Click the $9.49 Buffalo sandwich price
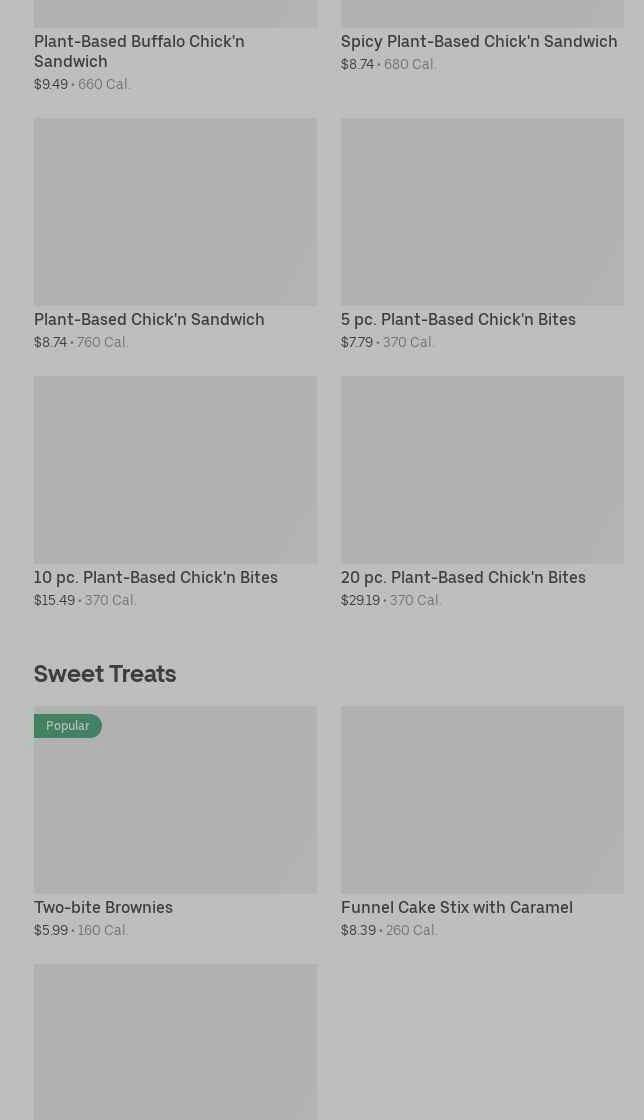 tap(51, 84)
